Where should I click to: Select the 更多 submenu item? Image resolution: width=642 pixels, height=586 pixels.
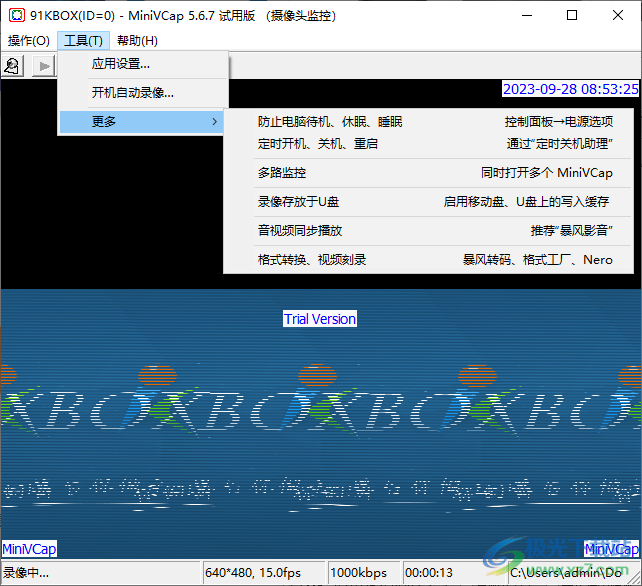click(142, 122)
